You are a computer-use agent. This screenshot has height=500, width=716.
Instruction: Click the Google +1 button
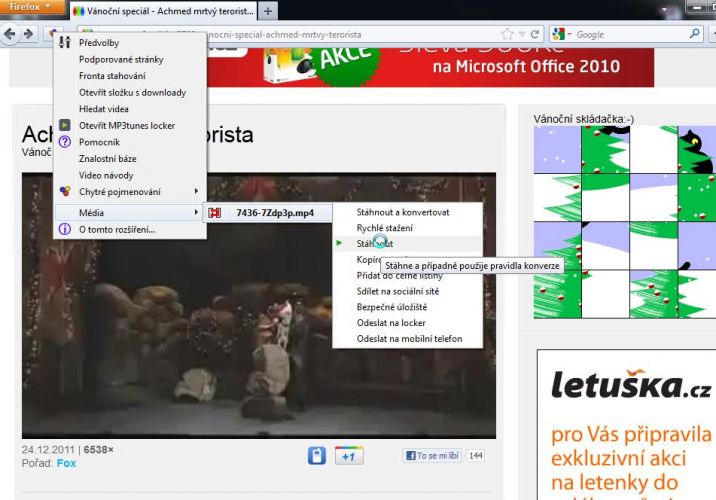[x=349, y=456]
